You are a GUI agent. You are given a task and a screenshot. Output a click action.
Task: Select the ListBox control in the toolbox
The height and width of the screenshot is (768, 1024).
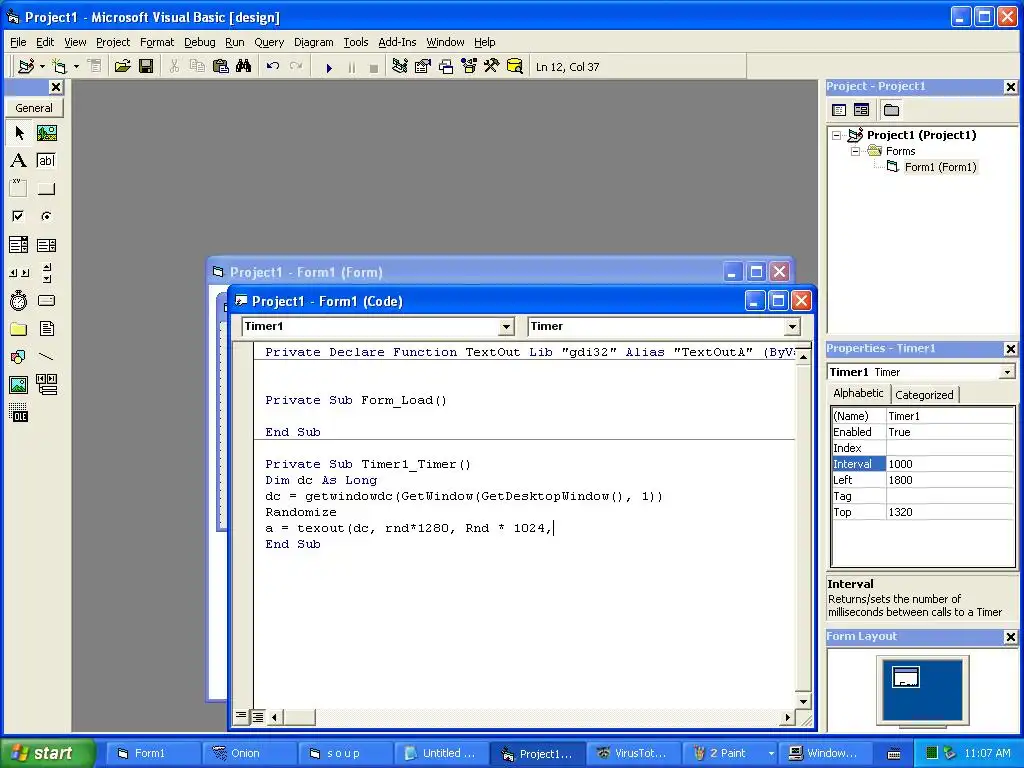(x=46, y=245)
